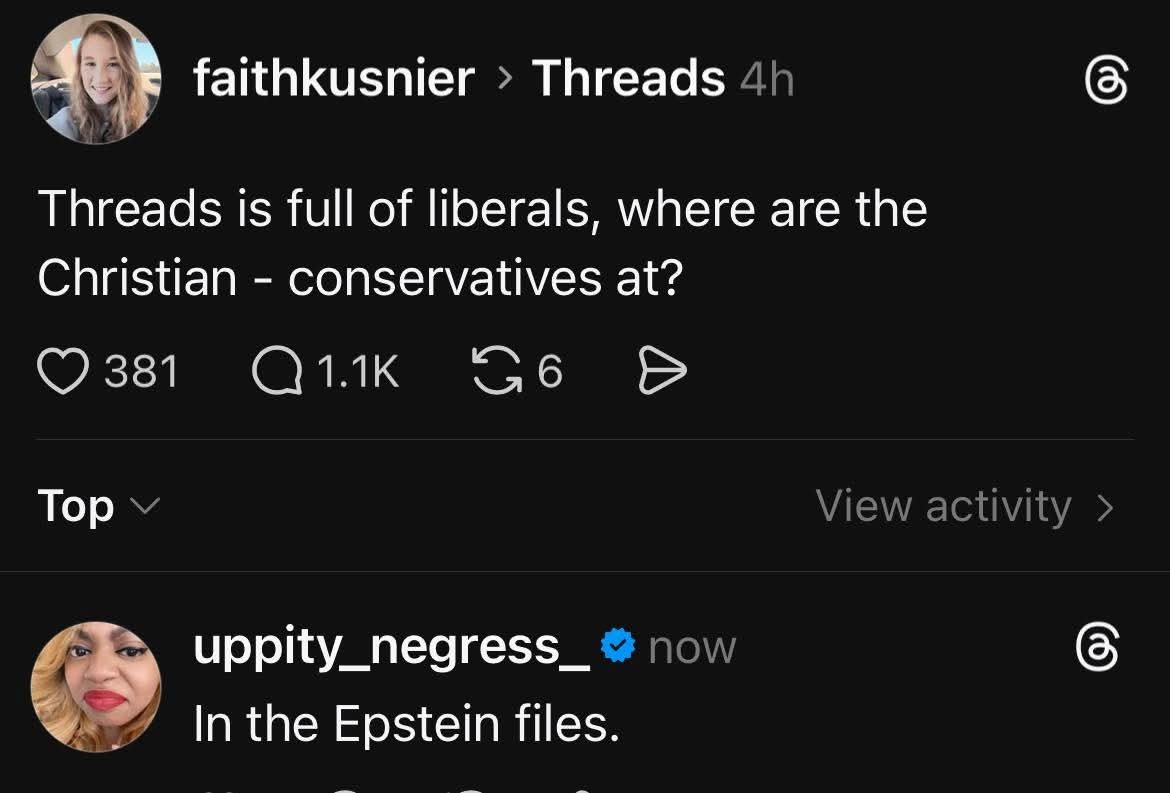The height and width of the screenshot is (793, 1170).
Task: Click the chevron next to Top
Action: [144, 505]
